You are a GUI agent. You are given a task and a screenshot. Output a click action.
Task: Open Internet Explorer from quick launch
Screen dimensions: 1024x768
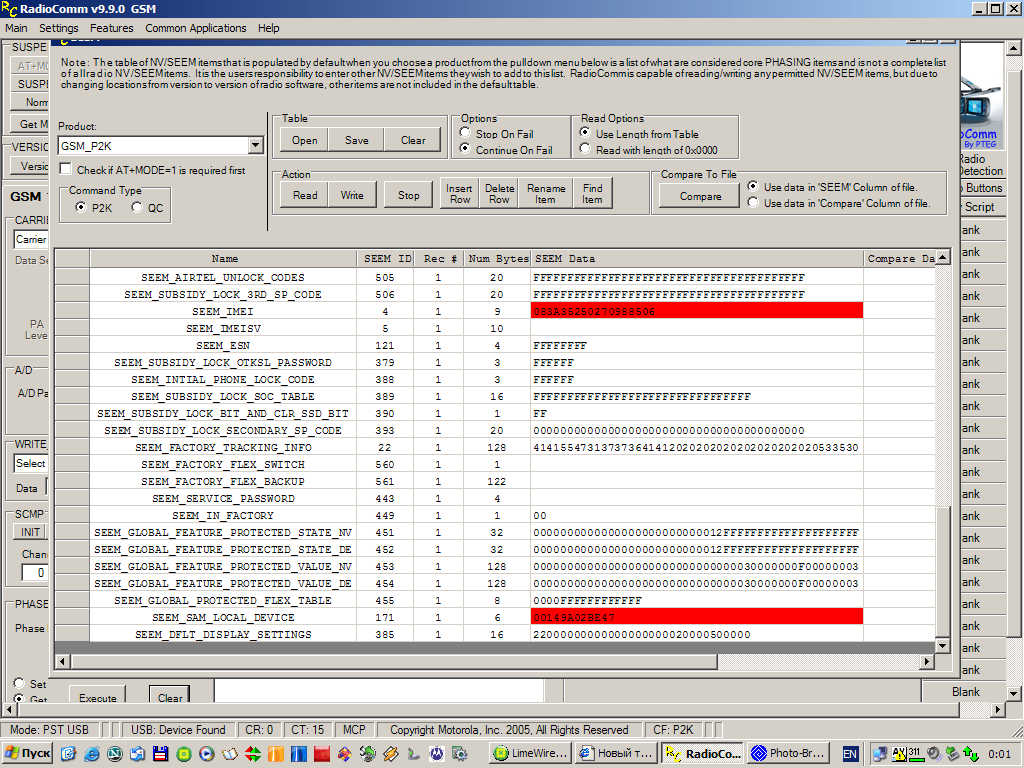(92, 754)
